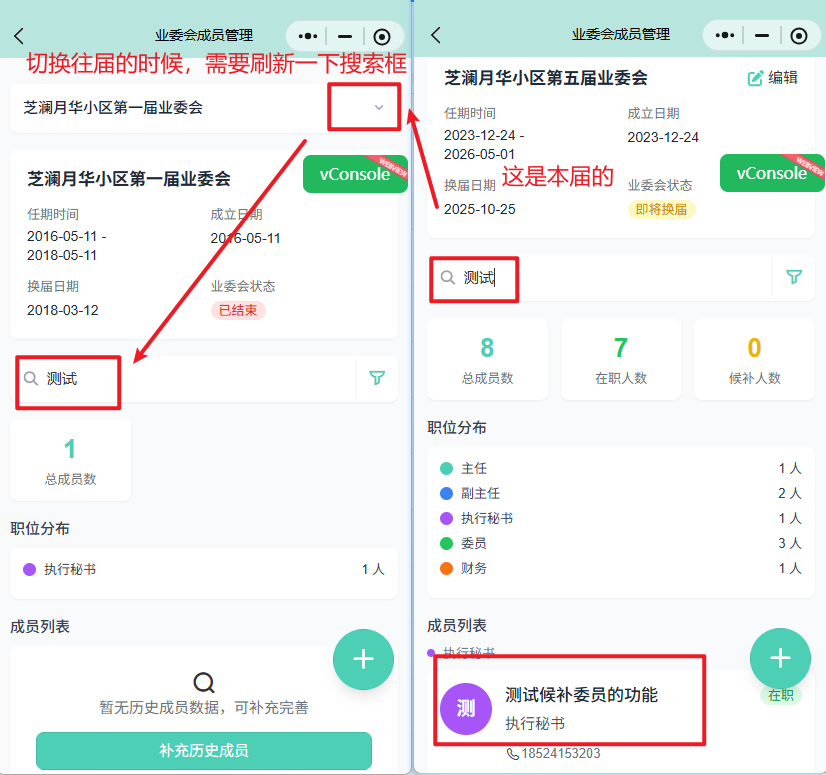This screenshot has width=826, height=775.
Task: Click the filter funnel icon in right panel
Action: [794, 277]
